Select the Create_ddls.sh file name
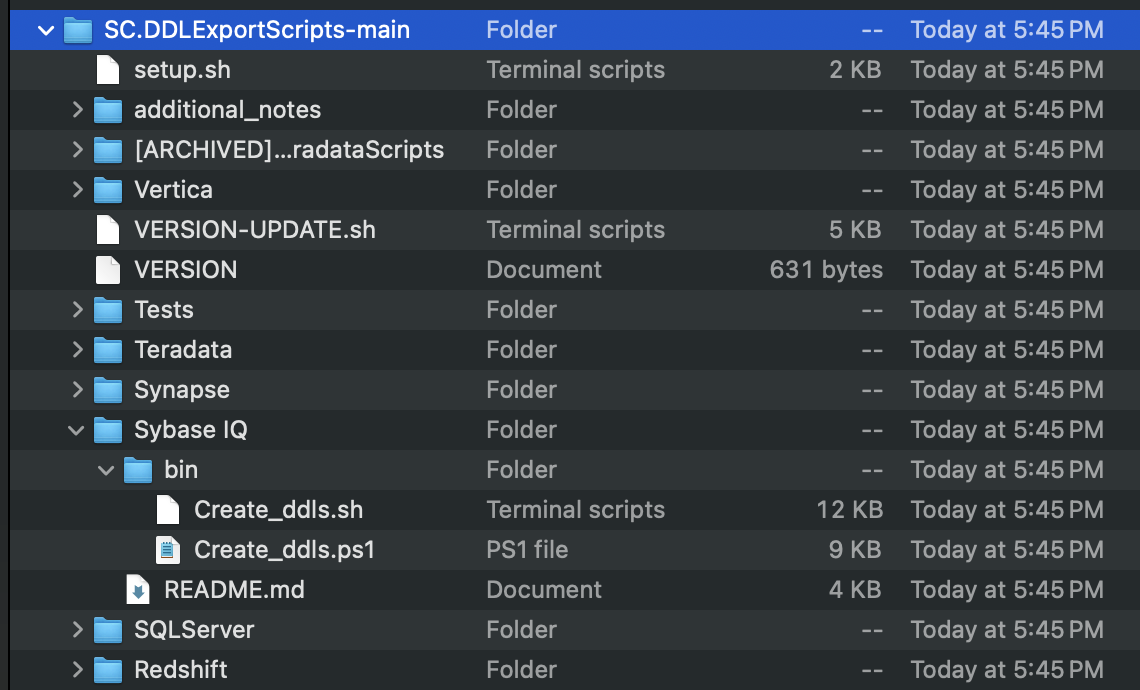The width and height of the screenshot is (1140, 690). click(x=278, y=510)
